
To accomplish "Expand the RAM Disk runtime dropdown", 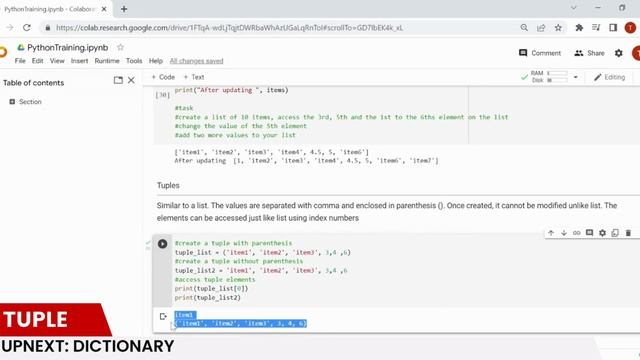I will click(576, 77).
